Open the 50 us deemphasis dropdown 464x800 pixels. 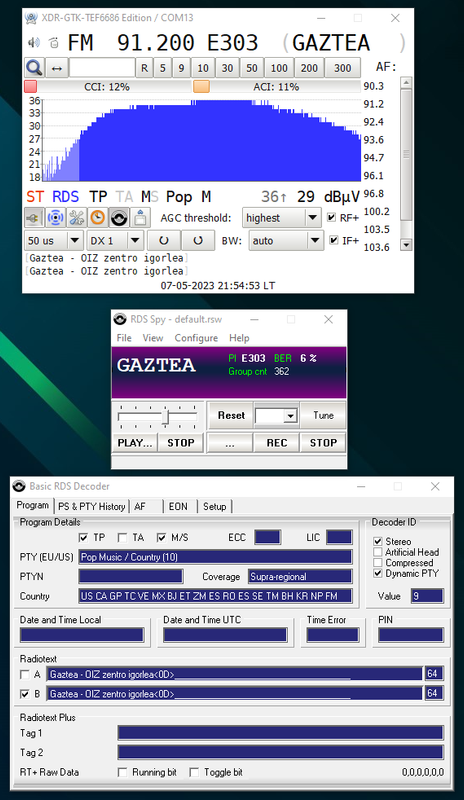[x=53, y=240]
